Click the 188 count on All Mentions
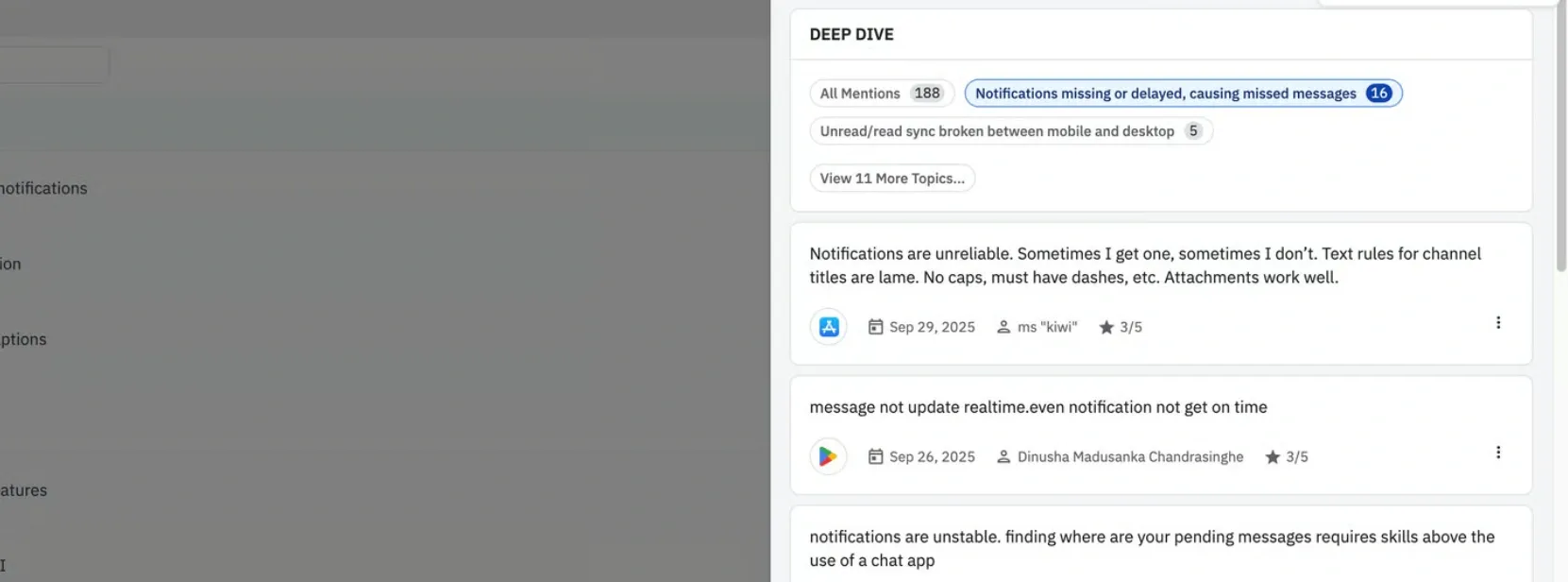The width and height of the screenshot is (1568, 582). (926, 94)
